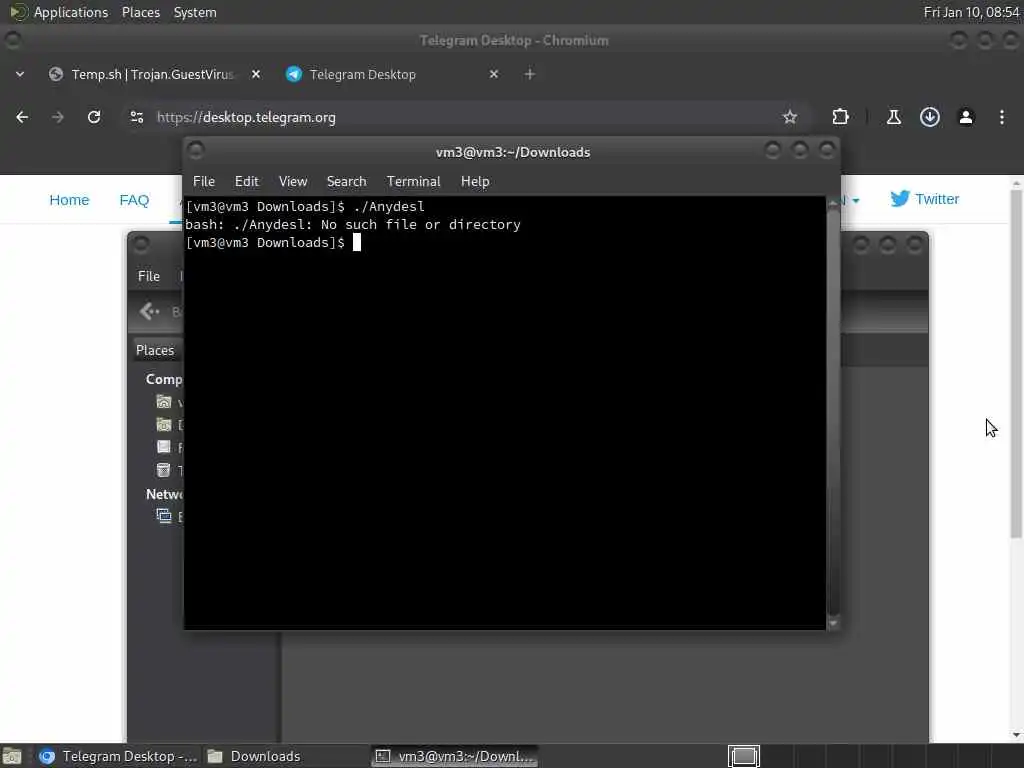This screenshot has height=768, width=1024.
Task: Click the terminal scrollbar up arrow
Action: pyautogui.click(x=833, y=203)
